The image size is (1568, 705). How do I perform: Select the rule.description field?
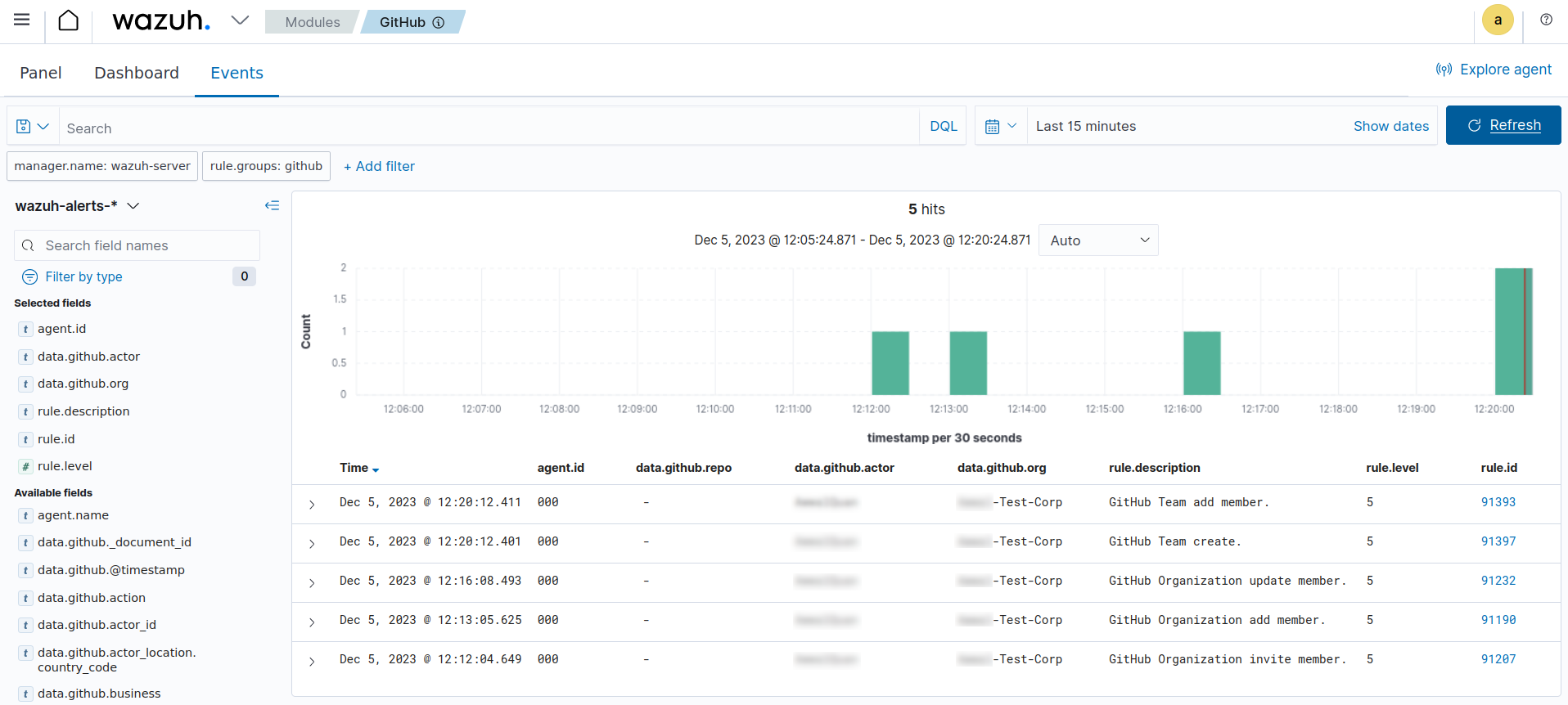tap(83, 411)
